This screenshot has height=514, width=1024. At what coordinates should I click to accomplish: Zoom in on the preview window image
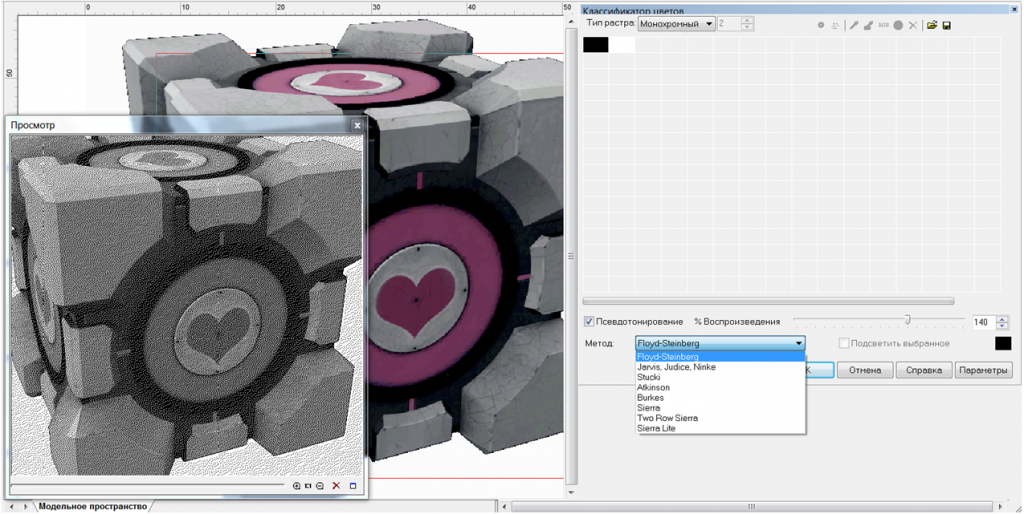(296, 486)
